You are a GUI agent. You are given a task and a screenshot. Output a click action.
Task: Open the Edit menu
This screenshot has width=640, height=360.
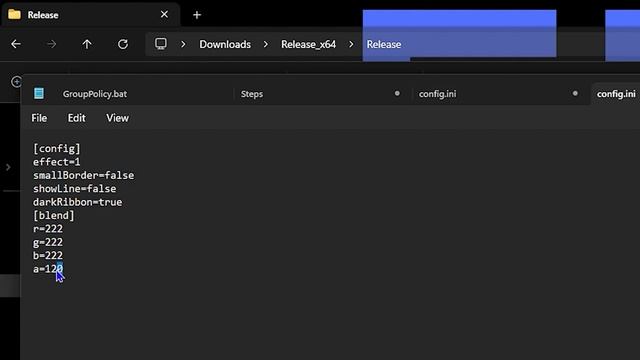76,118
